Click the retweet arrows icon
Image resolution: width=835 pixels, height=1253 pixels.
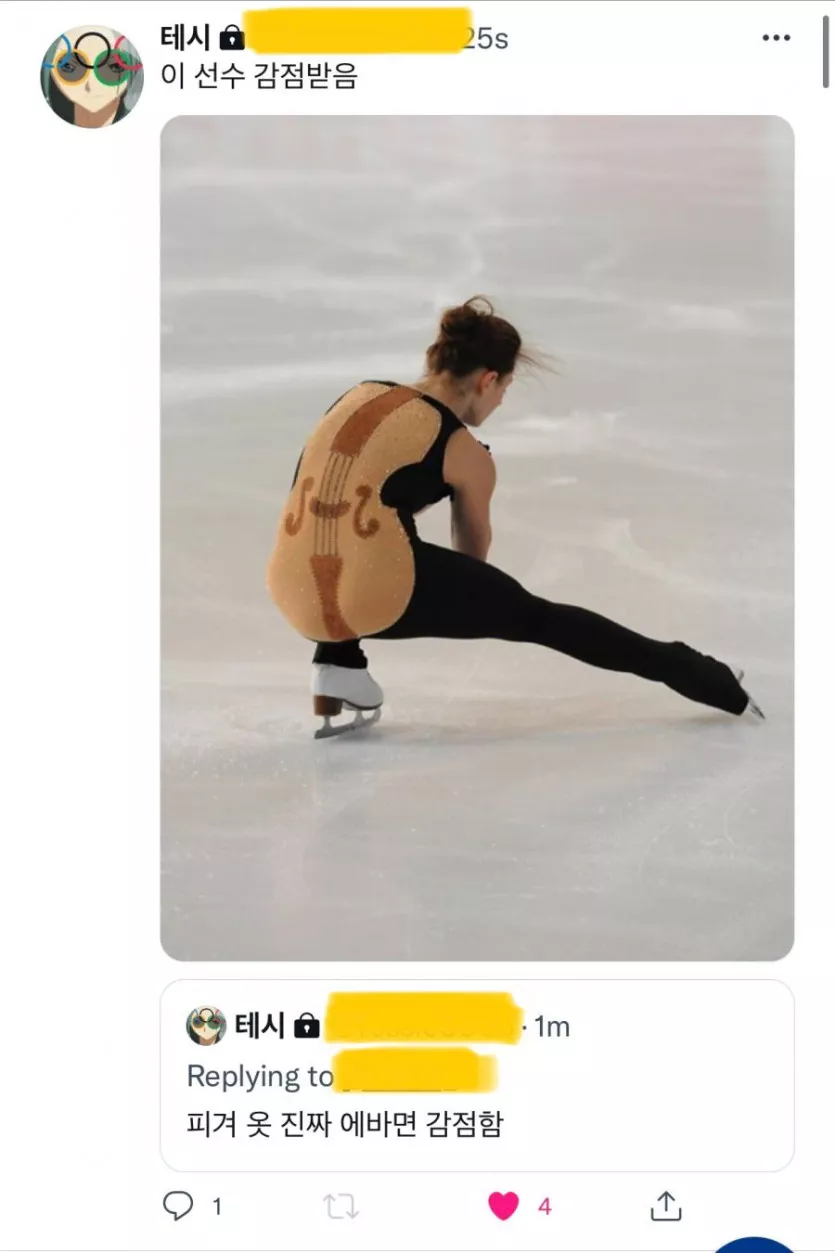340,1207
